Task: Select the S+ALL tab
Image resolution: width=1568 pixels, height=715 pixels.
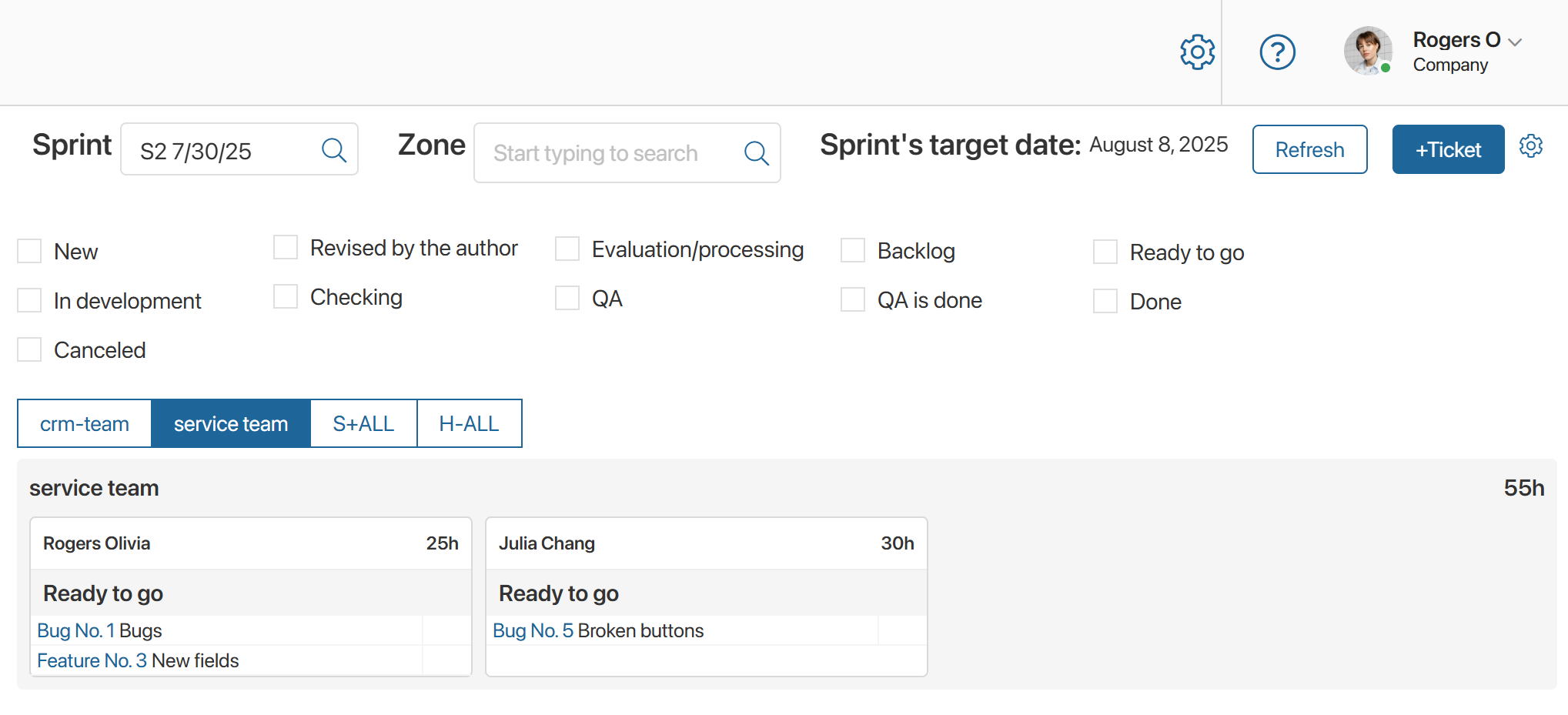Action: point(363,423)
